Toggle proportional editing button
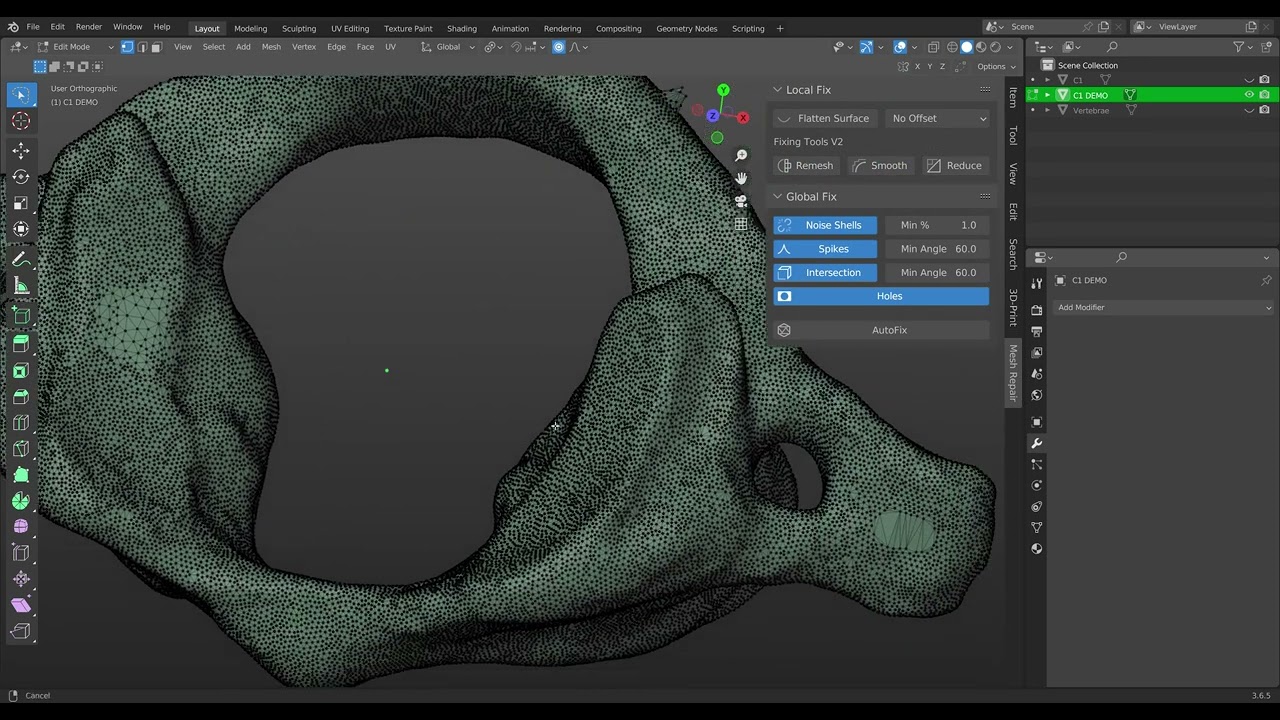 coord(559,47)
